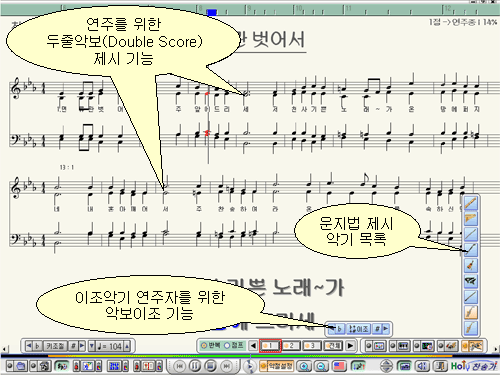This screenshot has width=500, height=375.
Task: Skip to next with forward button
Action: point(226,366)
